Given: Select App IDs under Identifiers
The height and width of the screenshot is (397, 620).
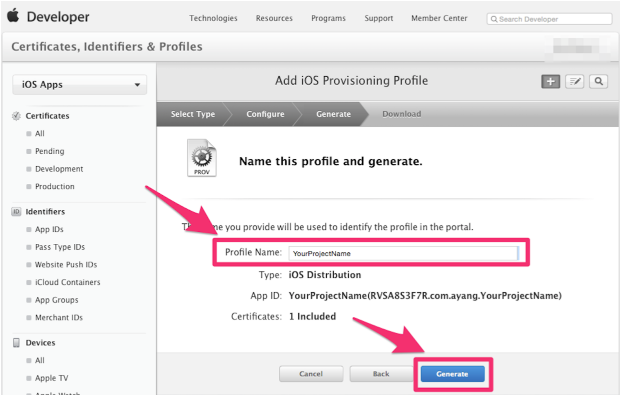Looking at the screenshot, I should [x=49, y=229].
